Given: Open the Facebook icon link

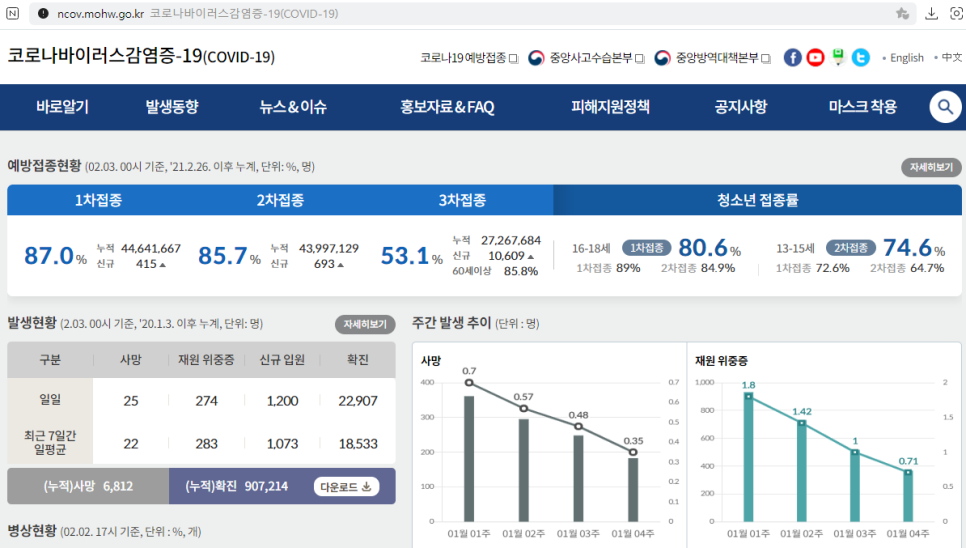Looking at the screenshot, I should pyautogui.click(x=792, y=57).
